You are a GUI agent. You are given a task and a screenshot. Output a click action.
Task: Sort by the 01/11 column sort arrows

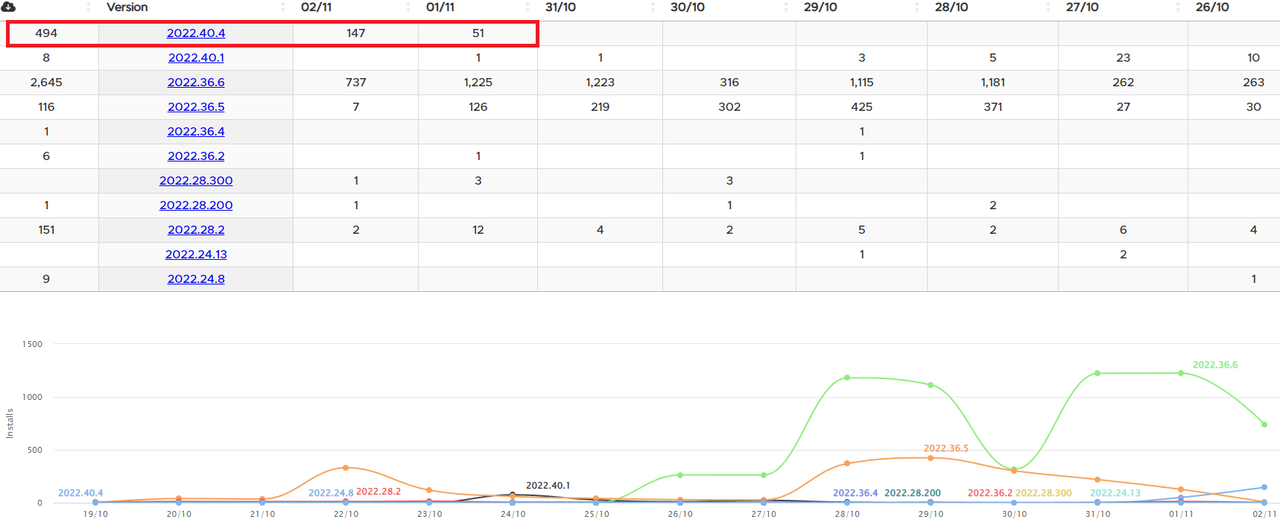coord(528,7)
